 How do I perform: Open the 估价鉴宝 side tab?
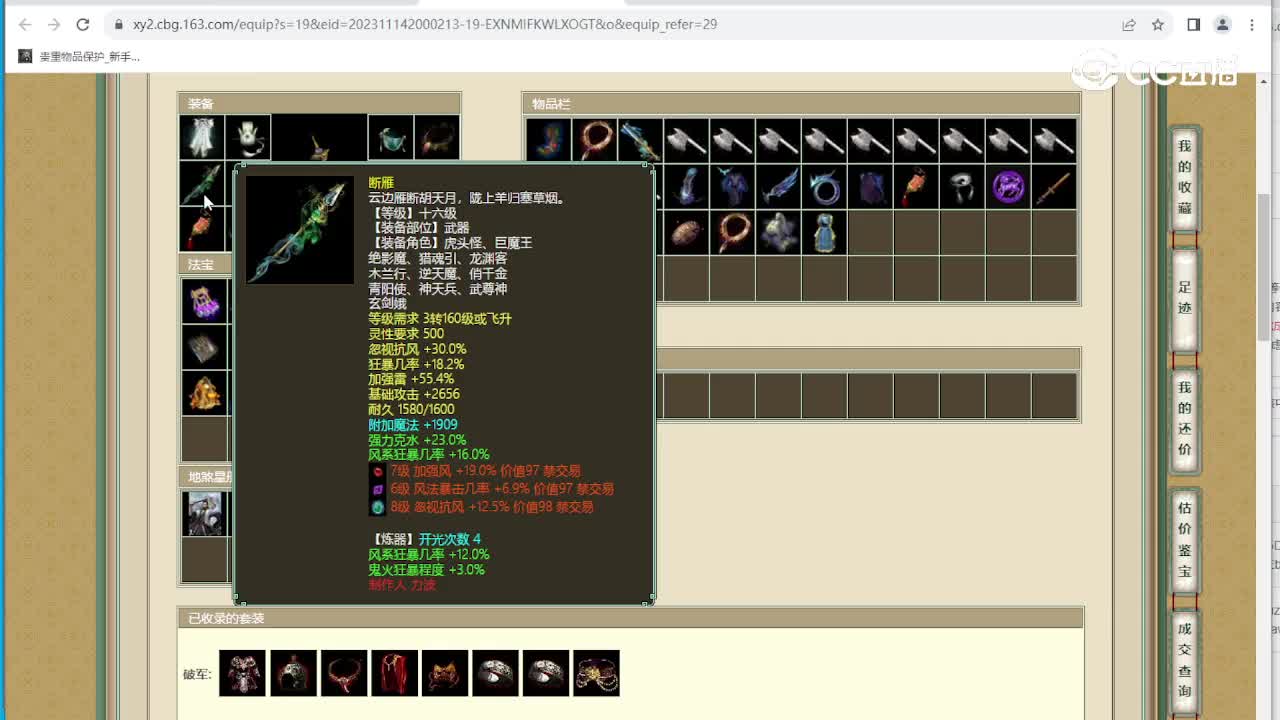click(1184, 540)
